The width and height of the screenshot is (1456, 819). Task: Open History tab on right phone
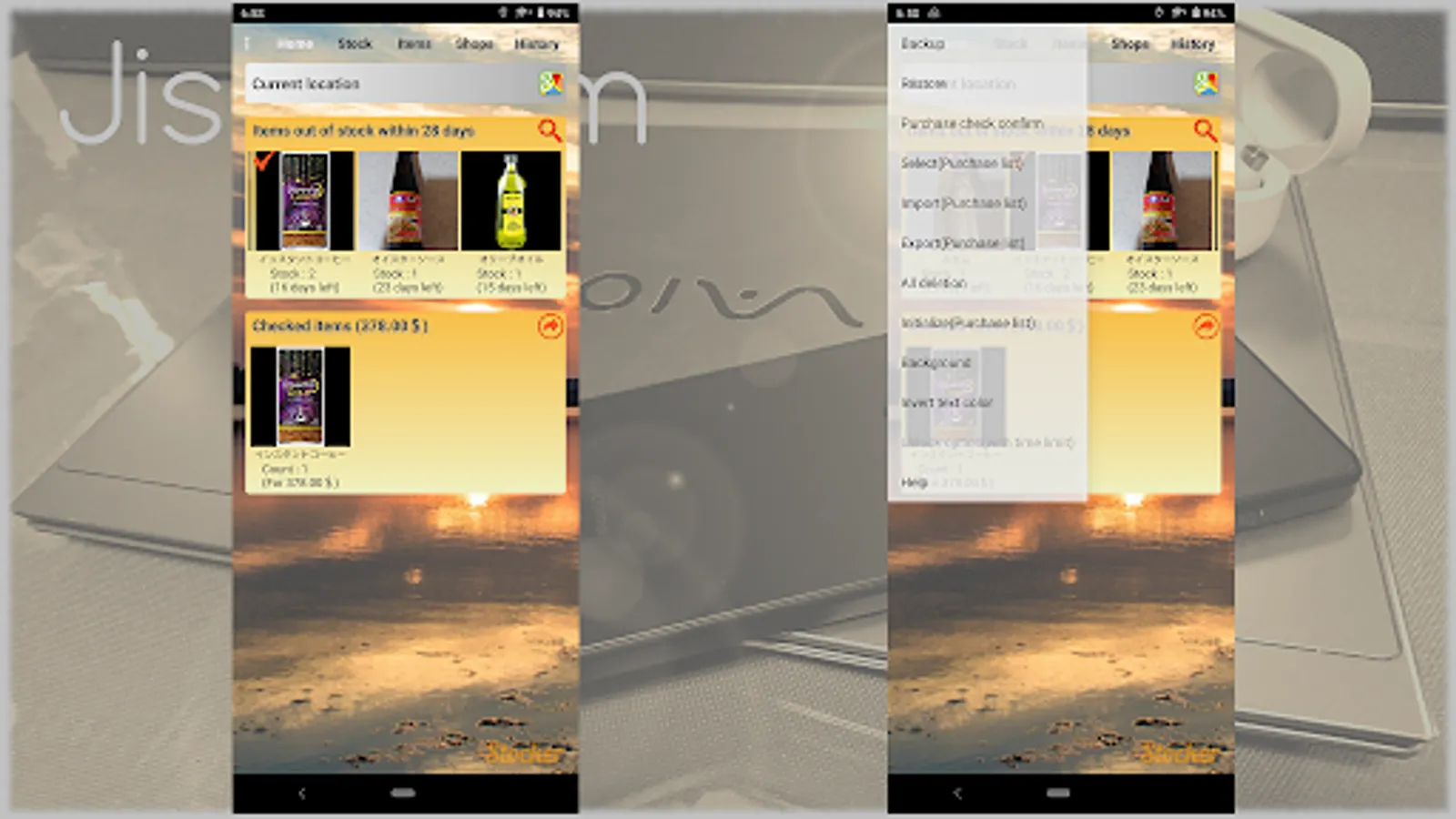(x=1193, y=44)
